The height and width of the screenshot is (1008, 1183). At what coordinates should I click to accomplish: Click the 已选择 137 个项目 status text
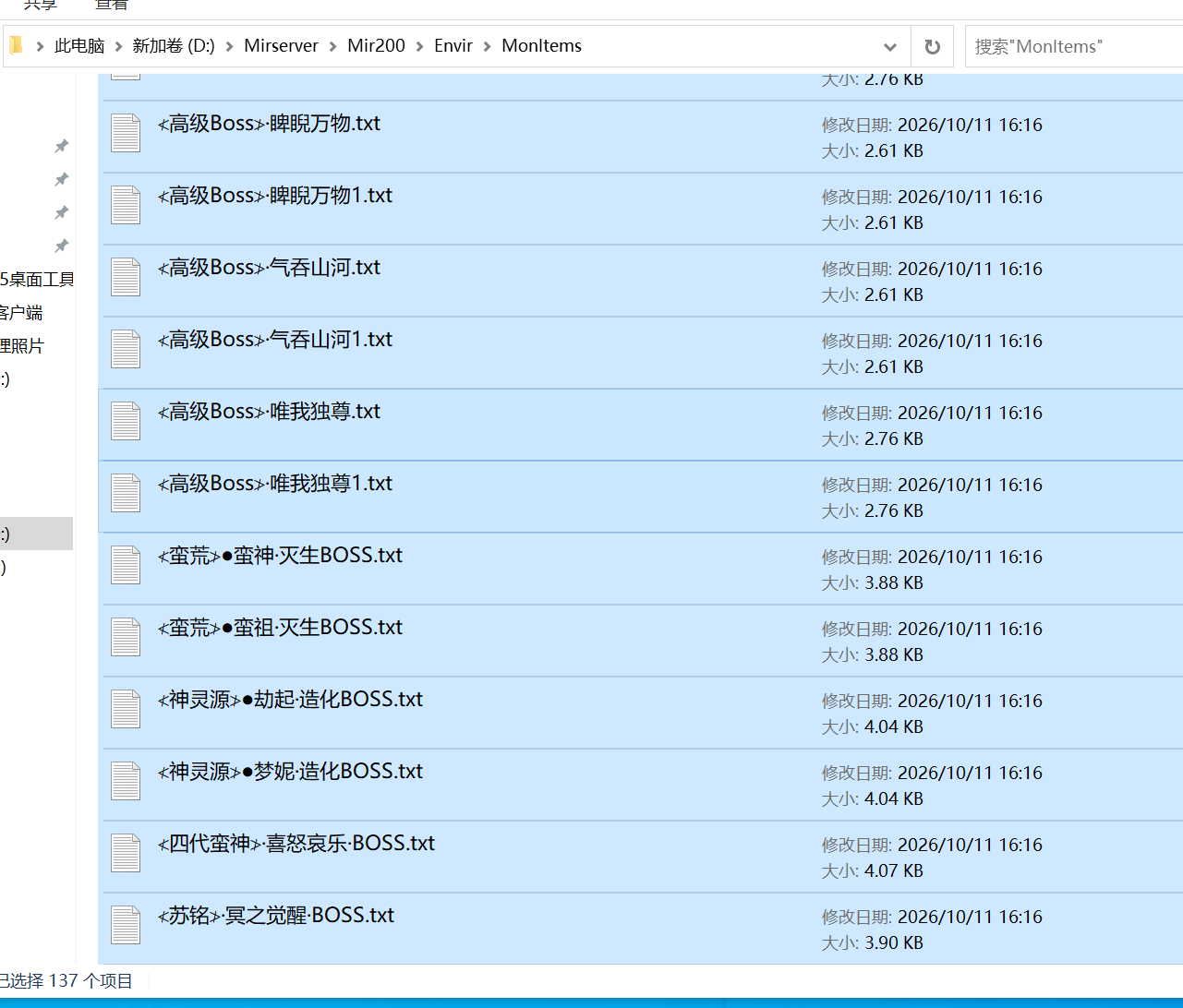click(x=66, y=981)
